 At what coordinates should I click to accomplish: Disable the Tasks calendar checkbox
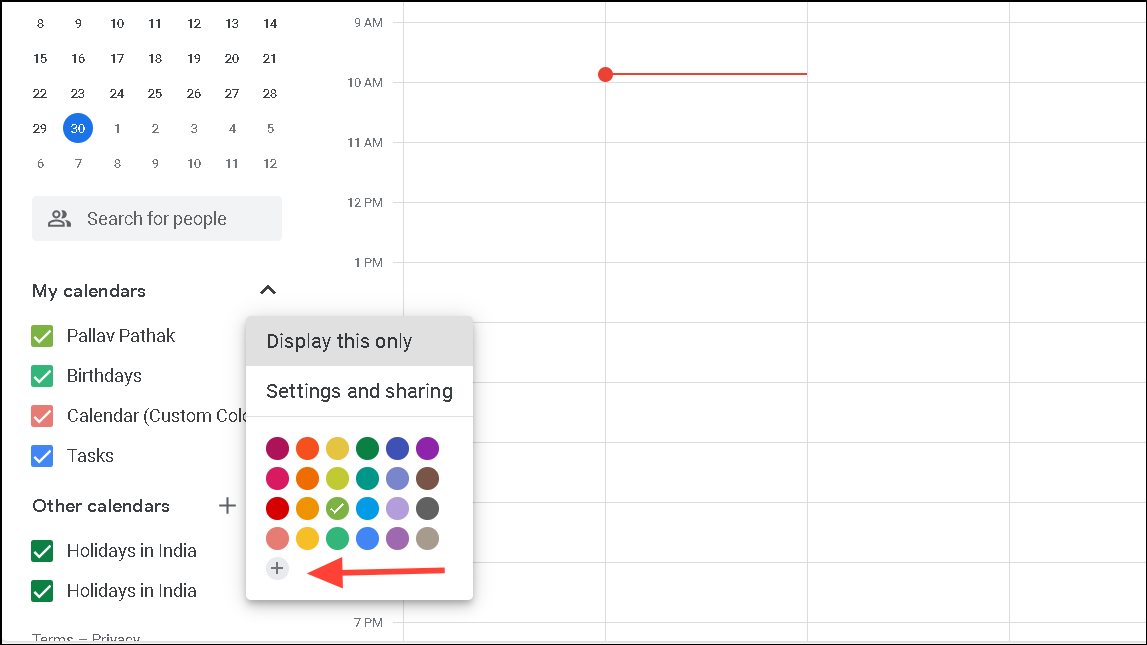click(x=42, y=456)
